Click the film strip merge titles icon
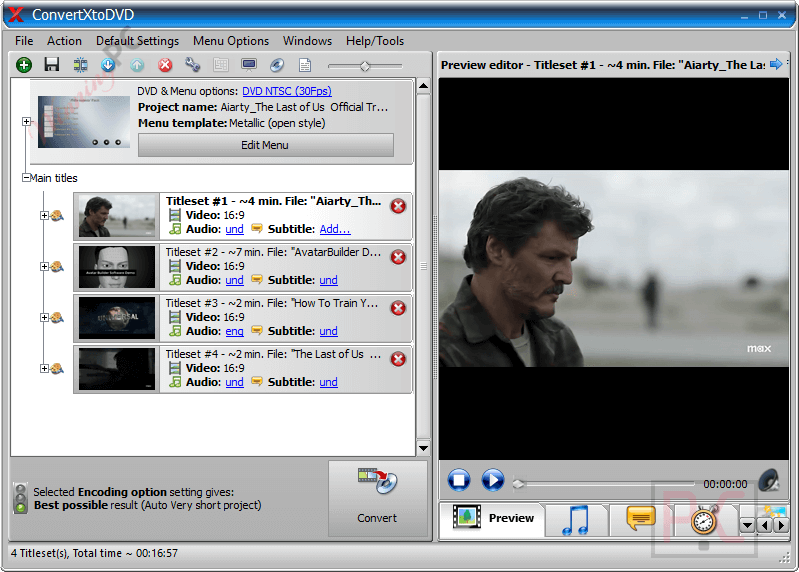Viewport: 799px width, 572px height. (x=80, y=65)
